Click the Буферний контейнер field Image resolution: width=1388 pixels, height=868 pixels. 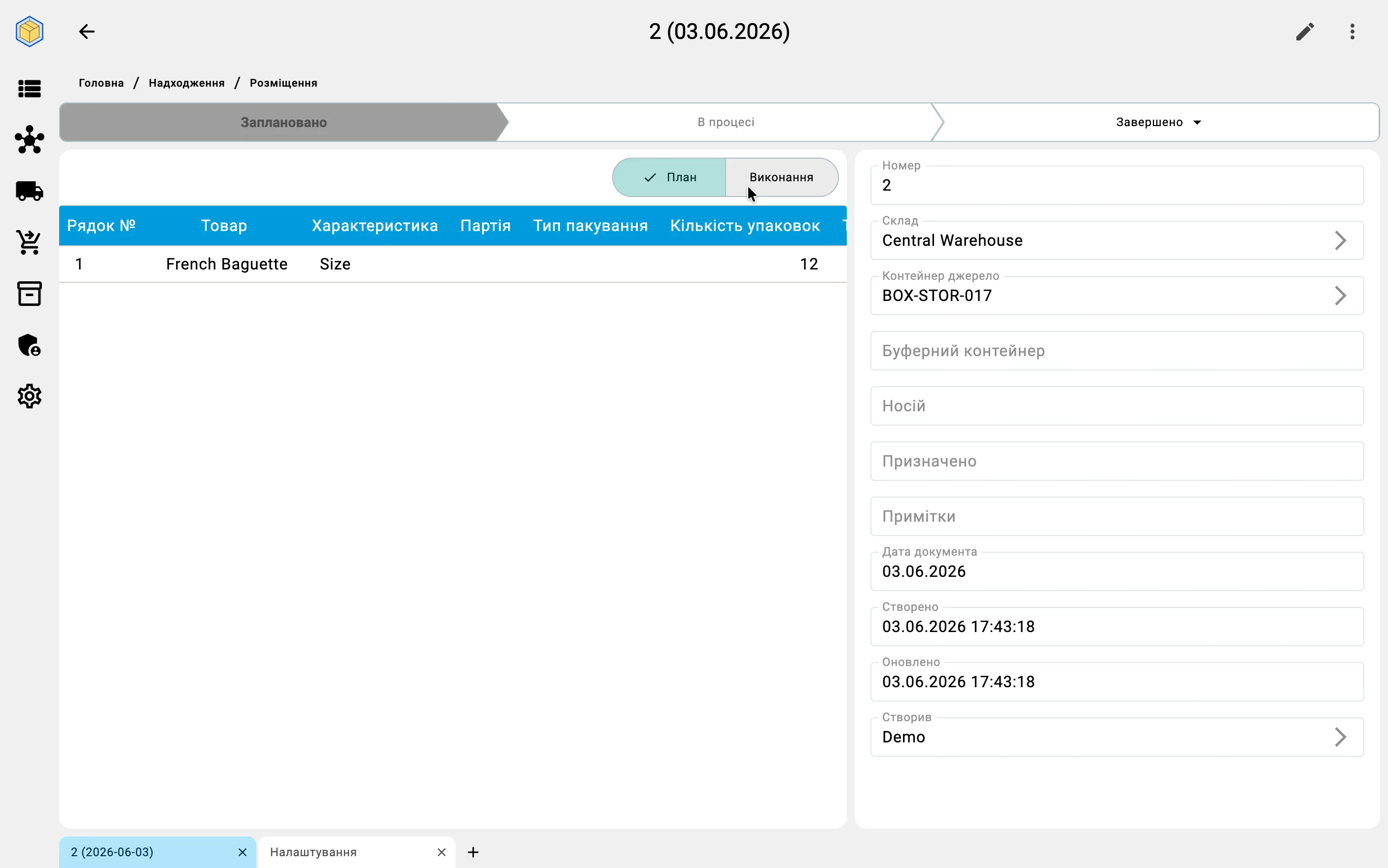1117,351
